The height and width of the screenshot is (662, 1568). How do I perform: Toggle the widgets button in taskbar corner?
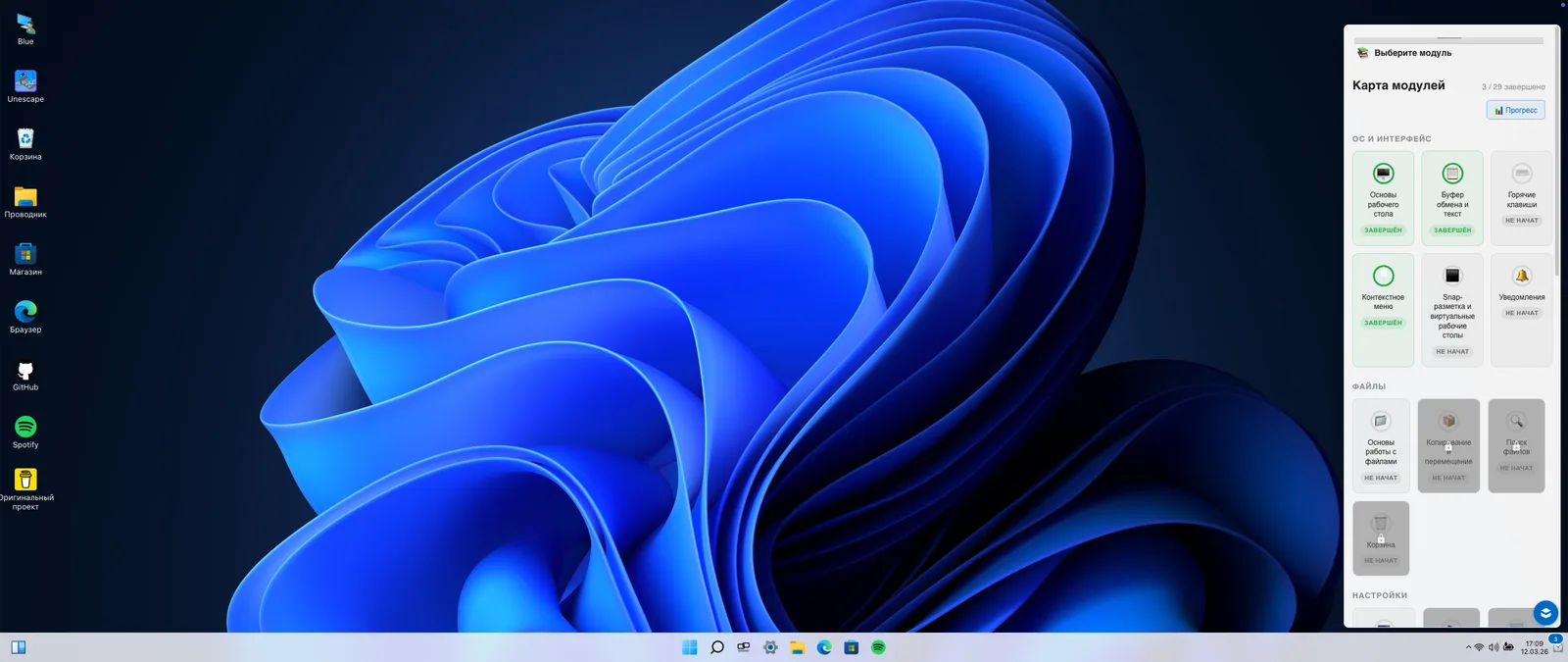tap(18, 647)
